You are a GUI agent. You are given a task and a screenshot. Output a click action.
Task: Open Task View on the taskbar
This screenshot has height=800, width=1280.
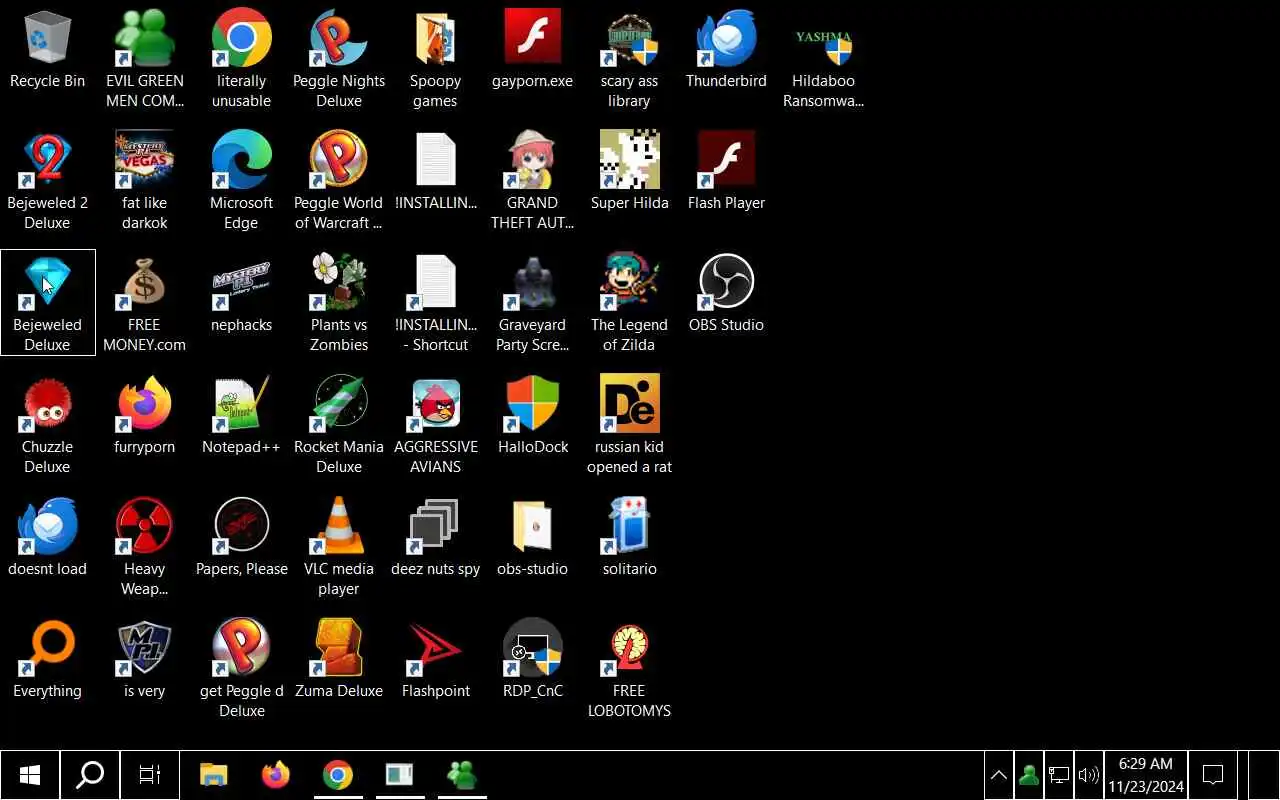click(x=150, y=775)
